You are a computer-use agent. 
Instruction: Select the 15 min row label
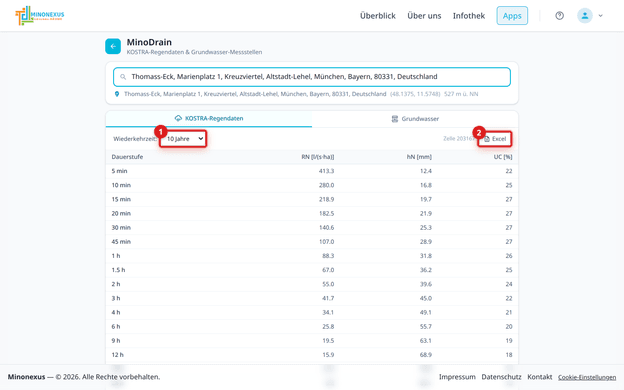[121, 199]
